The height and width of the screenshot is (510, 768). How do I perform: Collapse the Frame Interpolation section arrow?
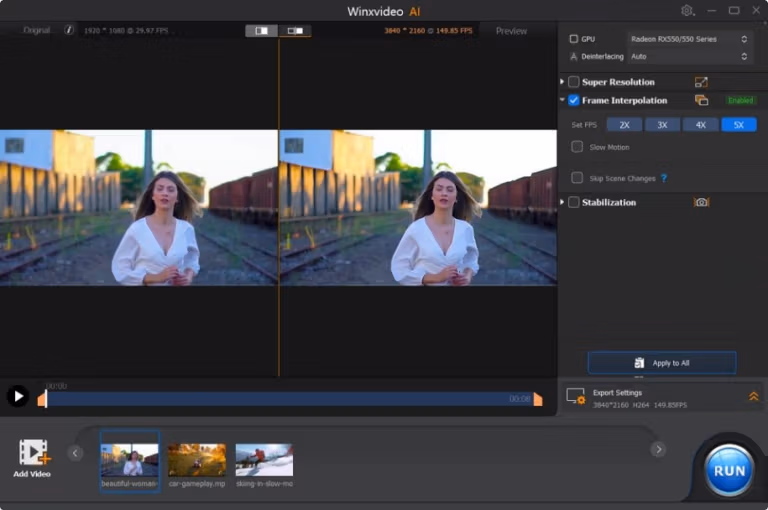tap(562, 100)
